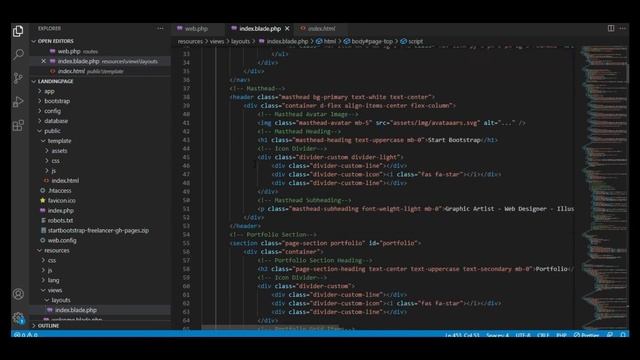The width and height of the screenshot is (640, 360).
Task: Change indentation via Spaces: 4 status
Action: [x=498, y=335]
